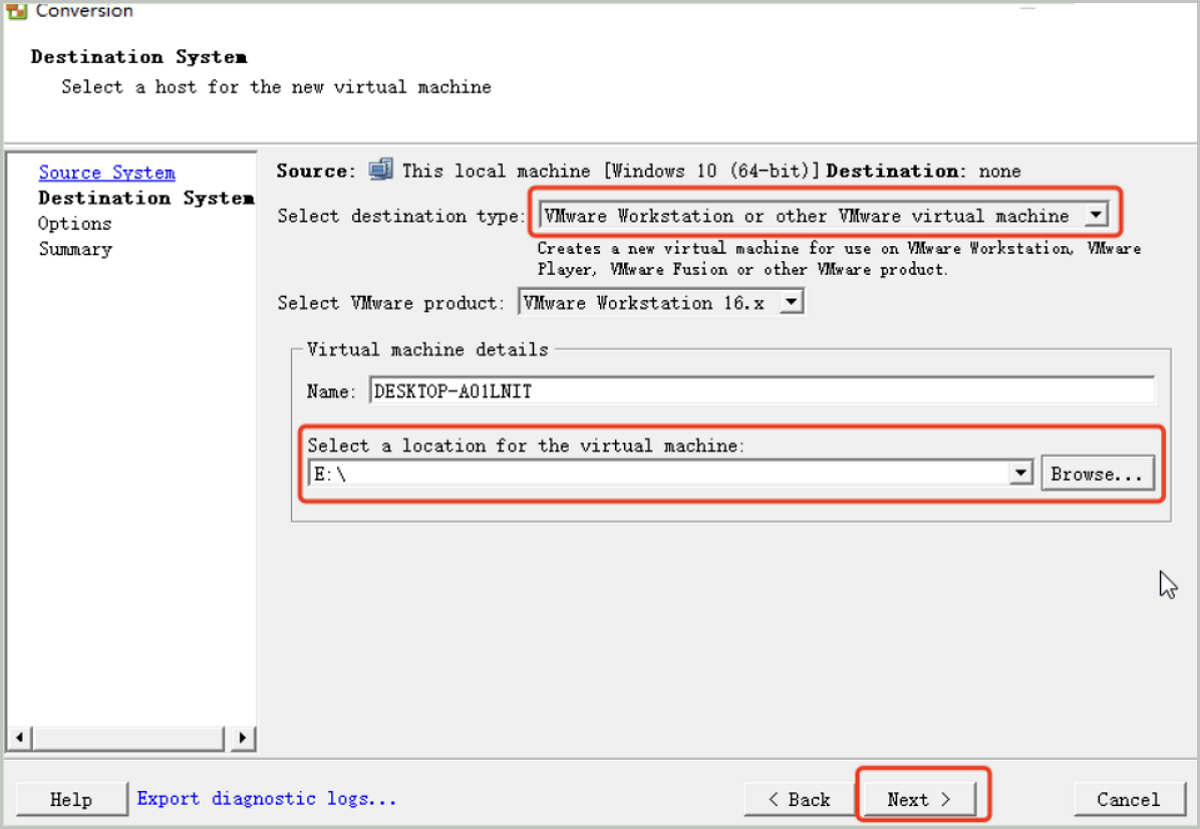Click 'Select a host for the new virtual machine' text

coord(276,87)
